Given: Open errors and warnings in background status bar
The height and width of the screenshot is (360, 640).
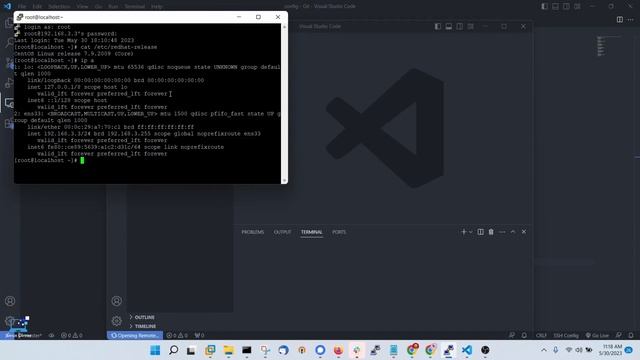Looking at the screenshot, I should [72, 336].
